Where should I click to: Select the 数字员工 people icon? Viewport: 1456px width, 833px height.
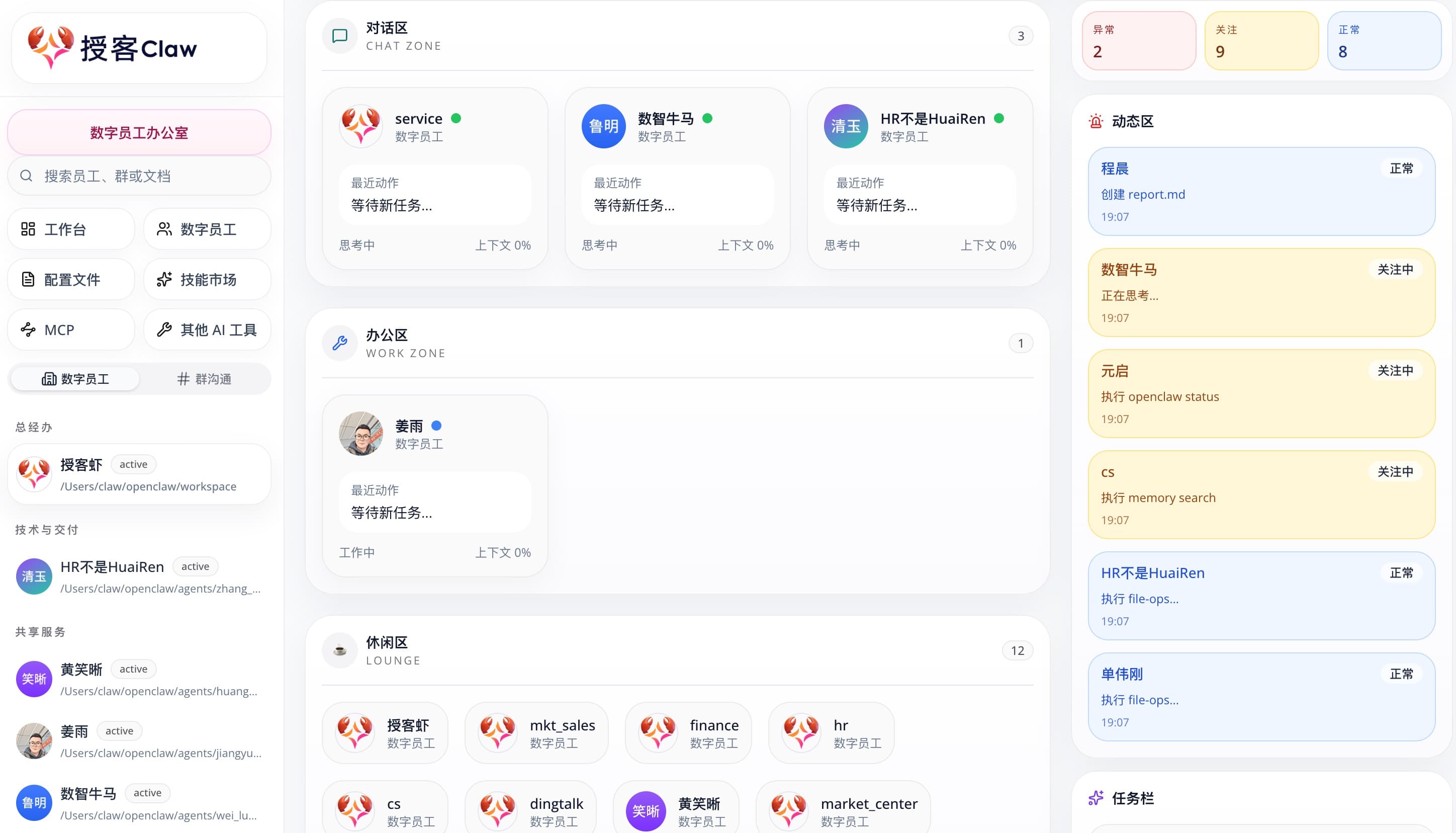pyautogui.click(x=163, y=229)
